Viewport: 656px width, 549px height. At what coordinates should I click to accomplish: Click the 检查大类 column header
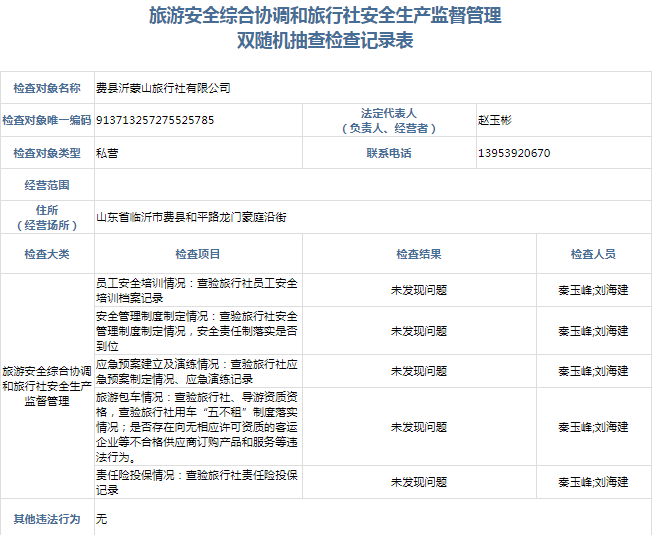pos(47,254)
